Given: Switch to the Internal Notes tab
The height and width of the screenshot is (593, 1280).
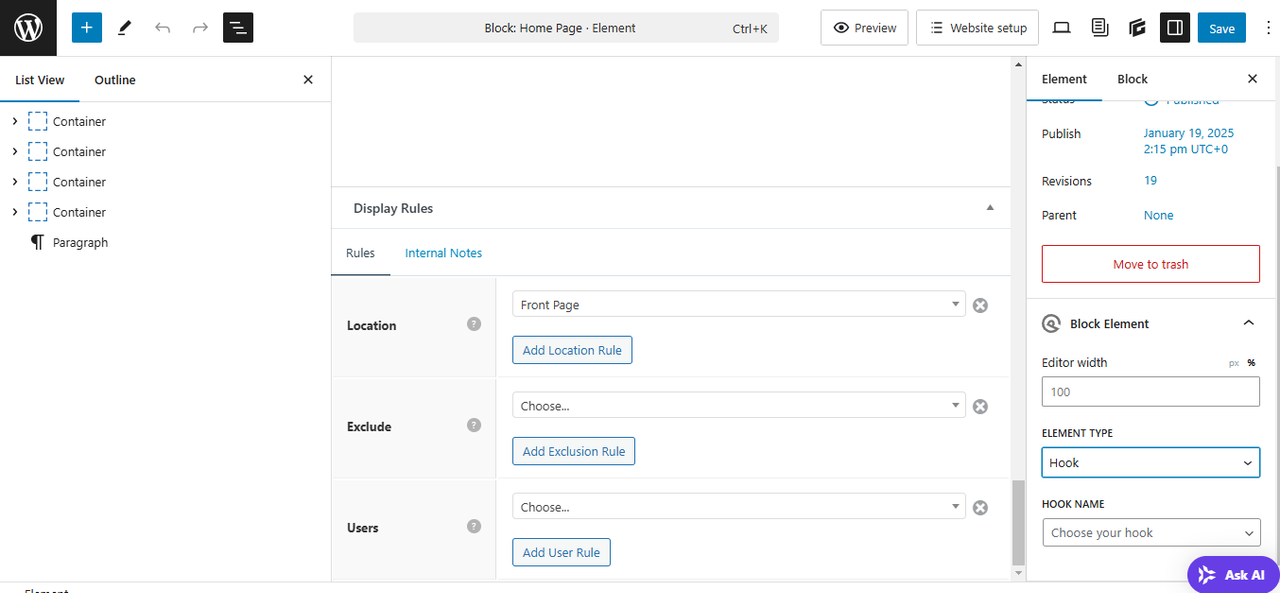Looking at the screenshot, I should tap(443, 253).
